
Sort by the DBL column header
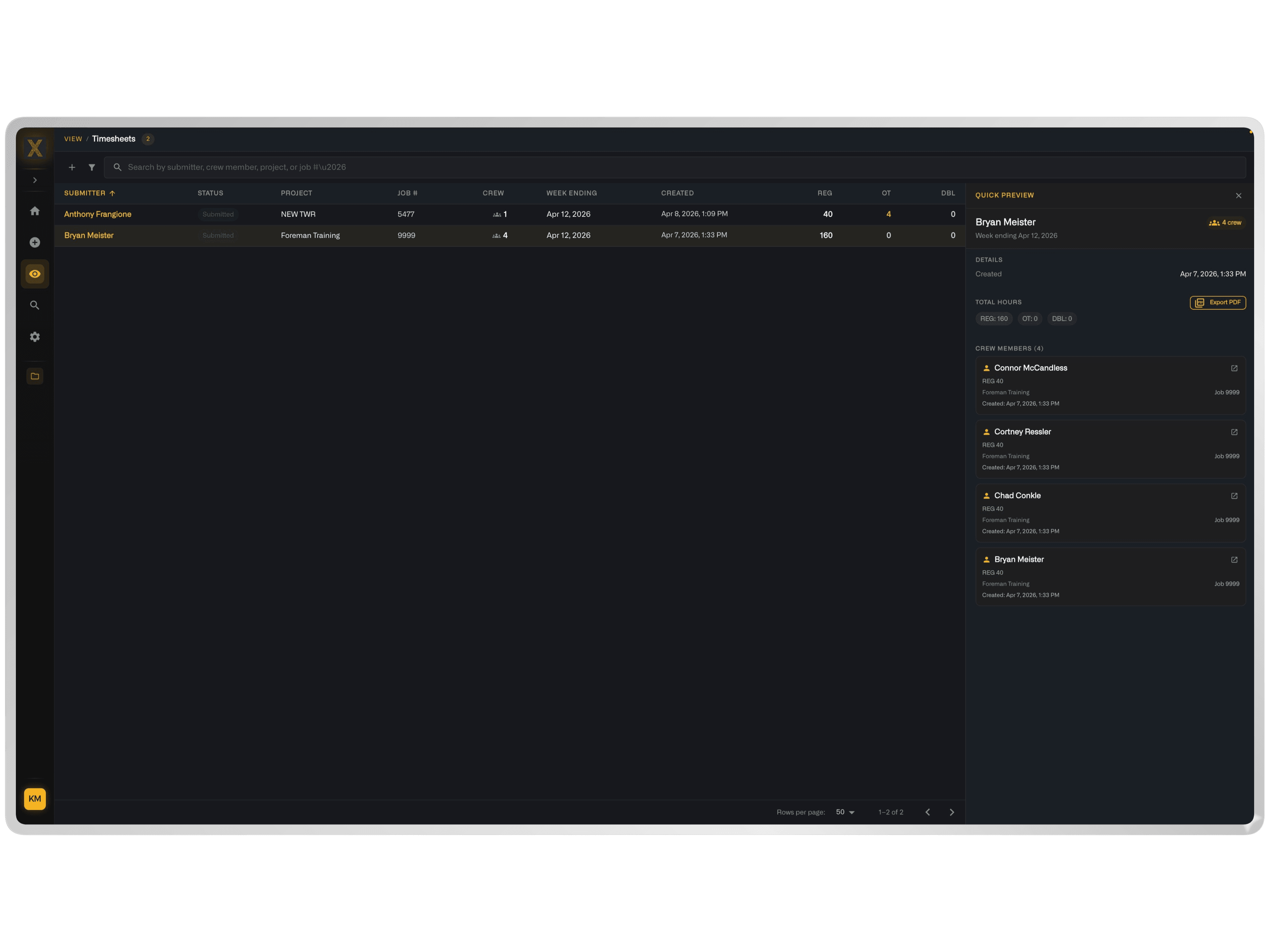(x=948, y=193)
